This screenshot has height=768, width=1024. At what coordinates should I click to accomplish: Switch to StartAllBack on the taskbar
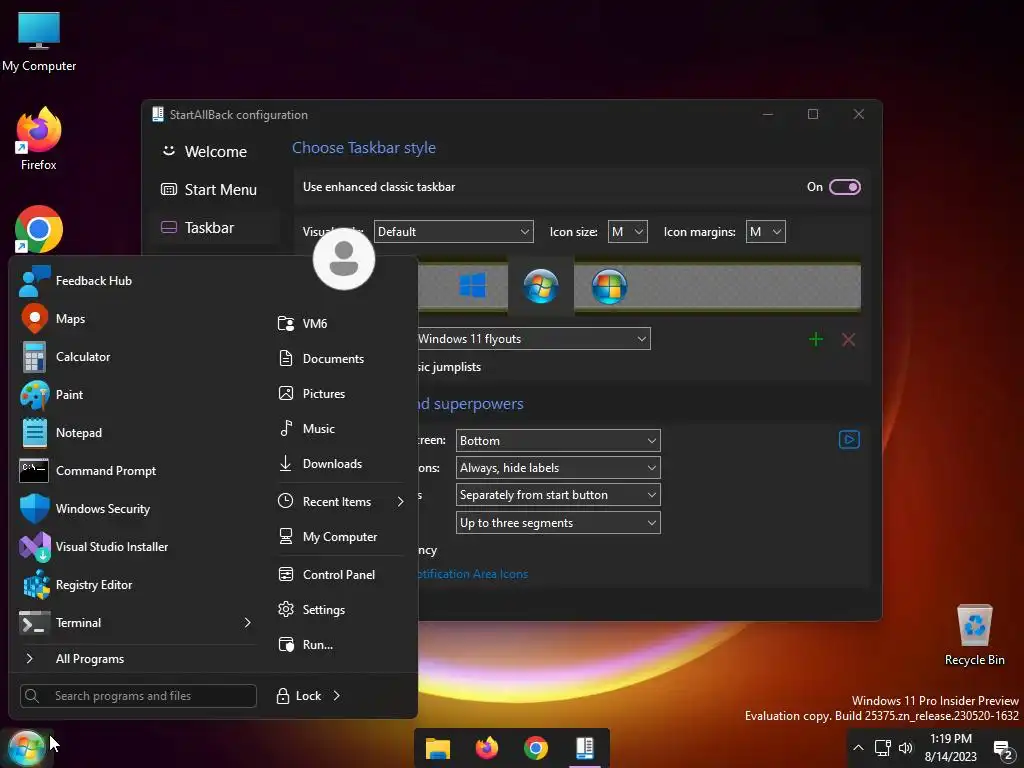point(584,748)
